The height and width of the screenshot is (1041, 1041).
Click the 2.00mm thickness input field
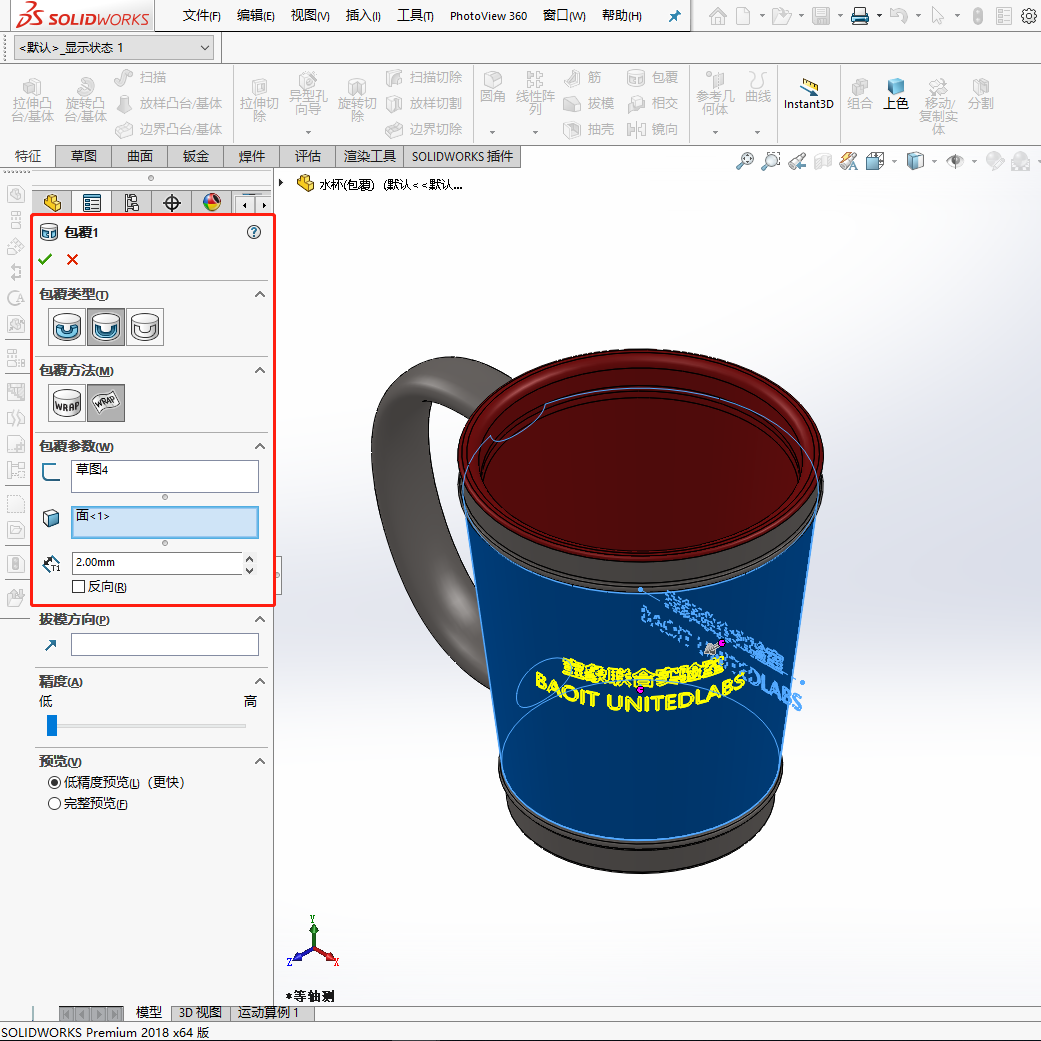[x=157, y=563]
